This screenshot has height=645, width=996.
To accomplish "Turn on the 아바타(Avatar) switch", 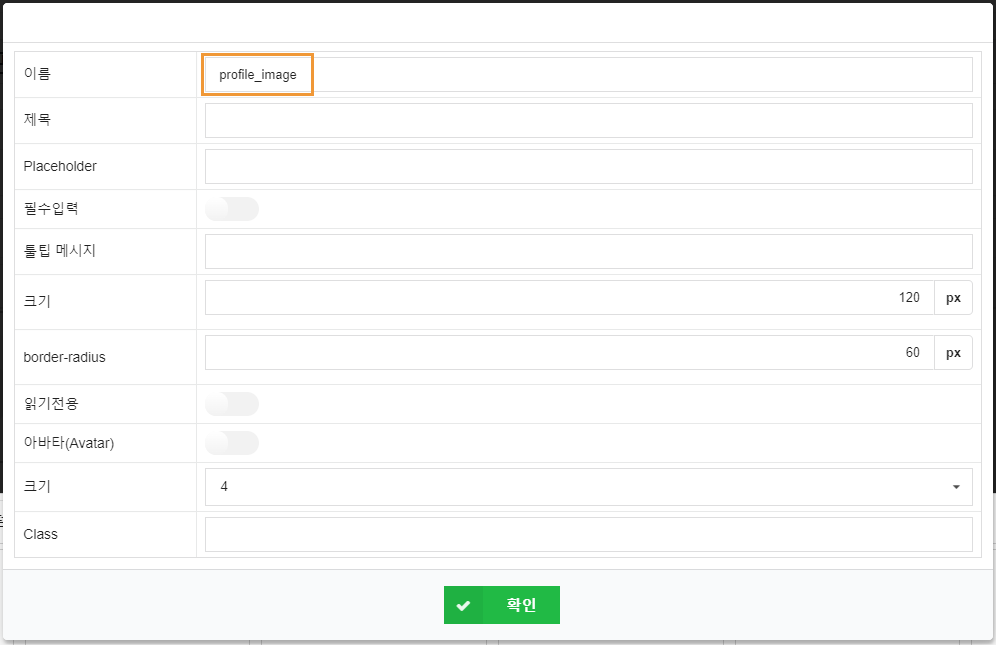I will click(231, 443).
